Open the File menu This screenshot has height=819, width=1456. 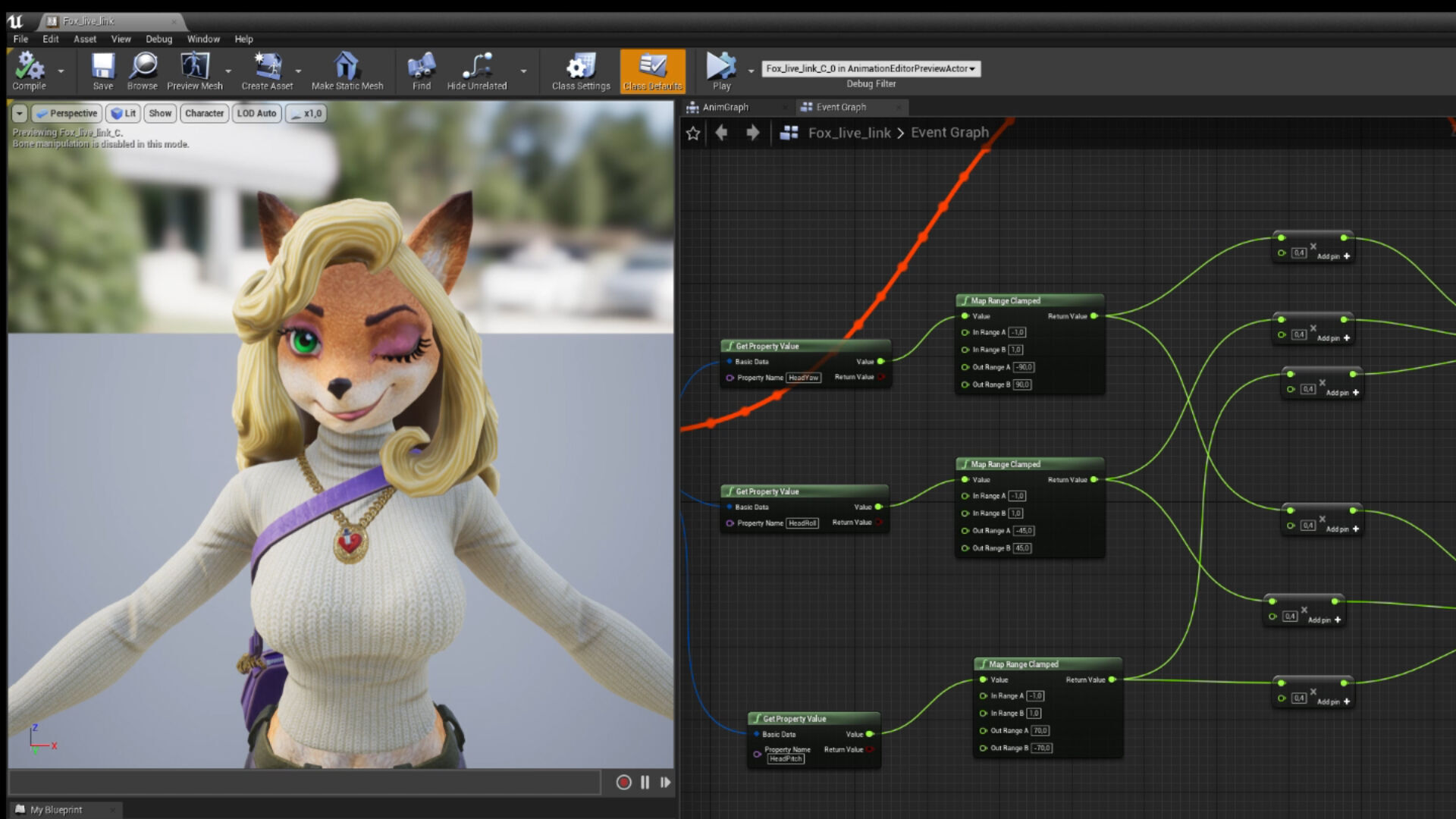click(20, 39)
